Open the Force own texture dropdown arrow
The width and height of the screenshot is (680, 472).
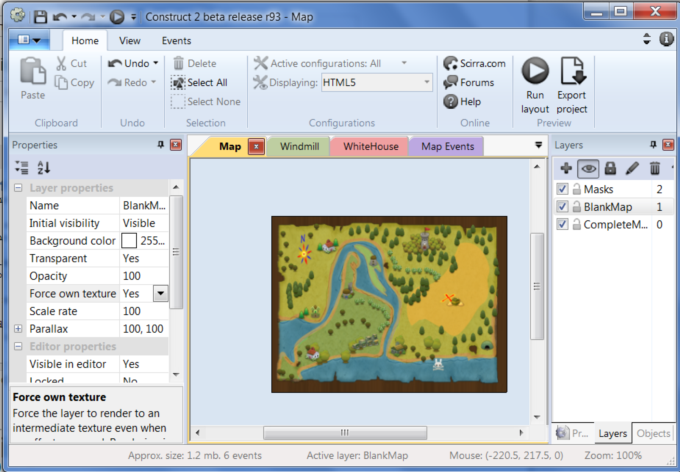160,294
